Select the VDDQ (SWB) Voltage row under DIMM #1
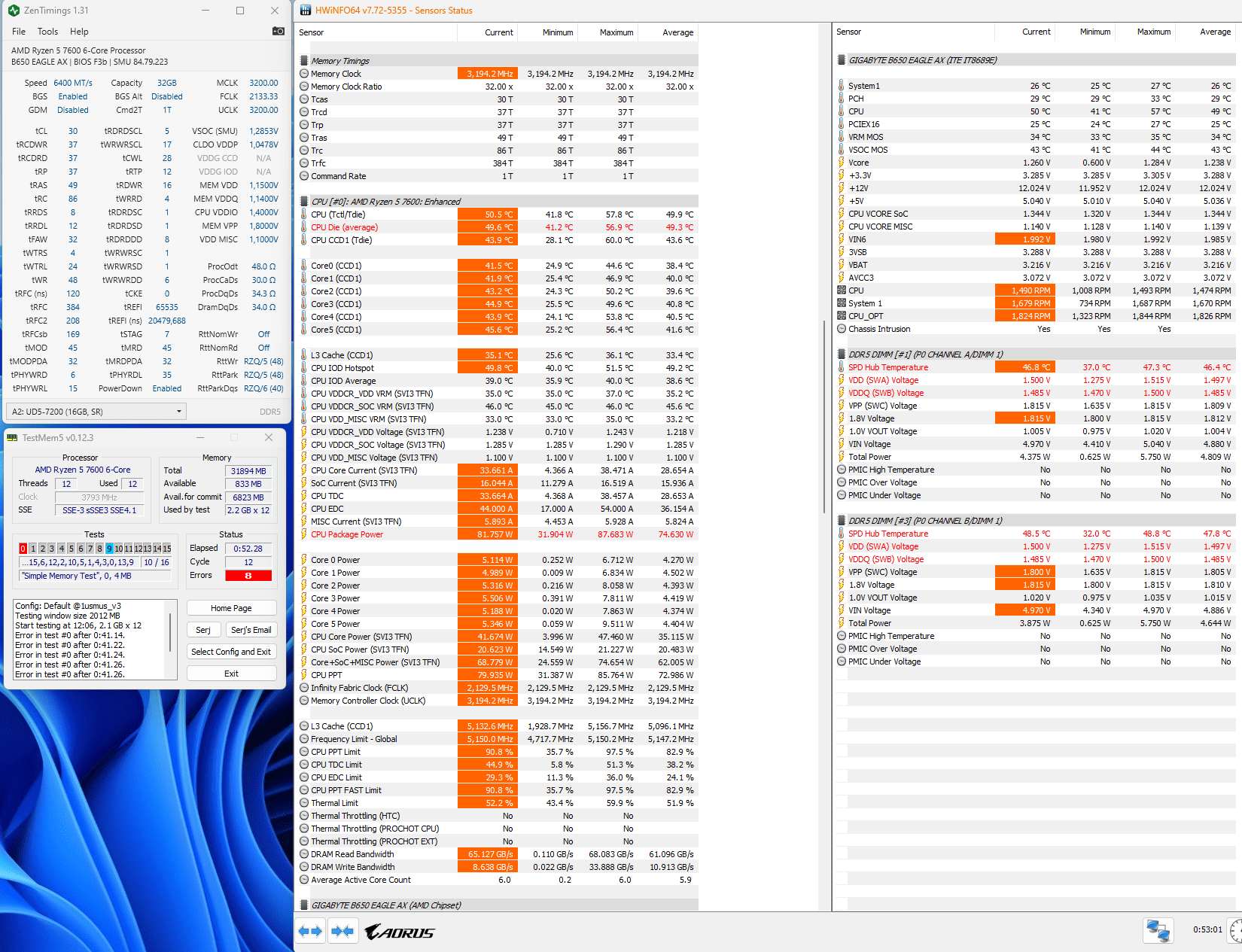Screen dimensions: 1242x952 [x=1035, y=393]
